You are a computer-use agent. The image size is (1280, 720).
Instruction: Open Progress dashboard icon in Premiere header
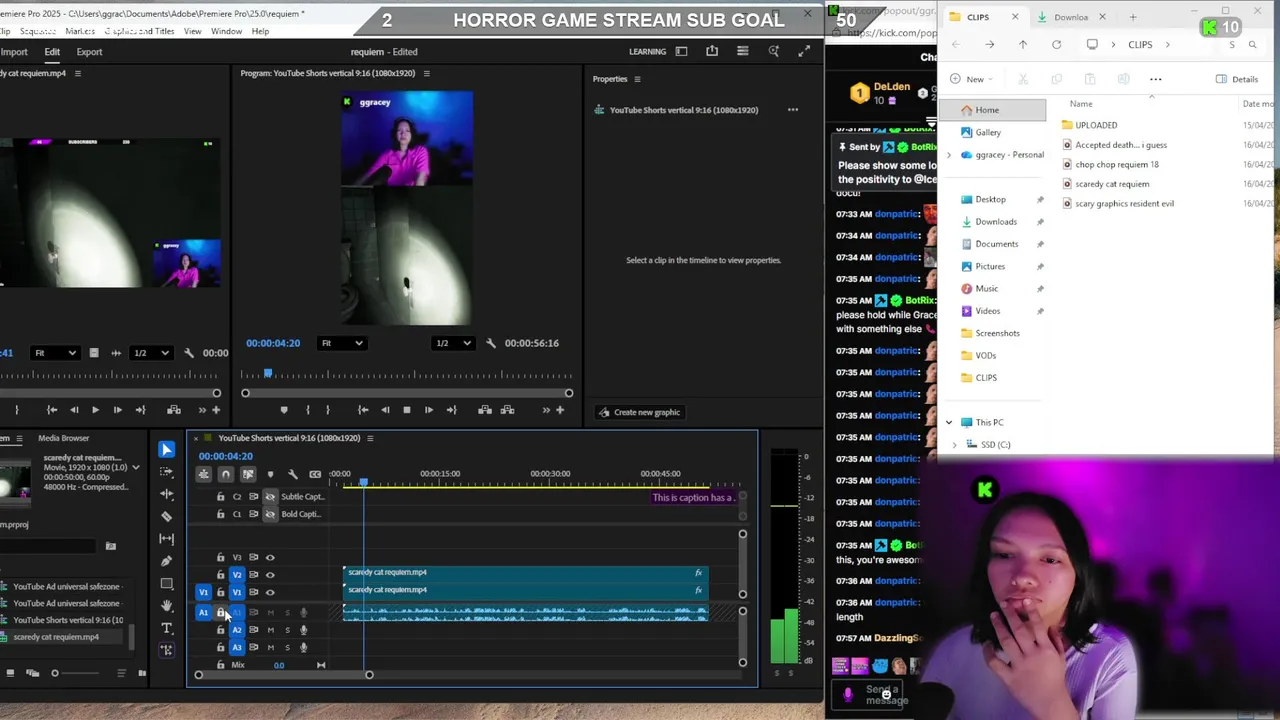[742, 51]
